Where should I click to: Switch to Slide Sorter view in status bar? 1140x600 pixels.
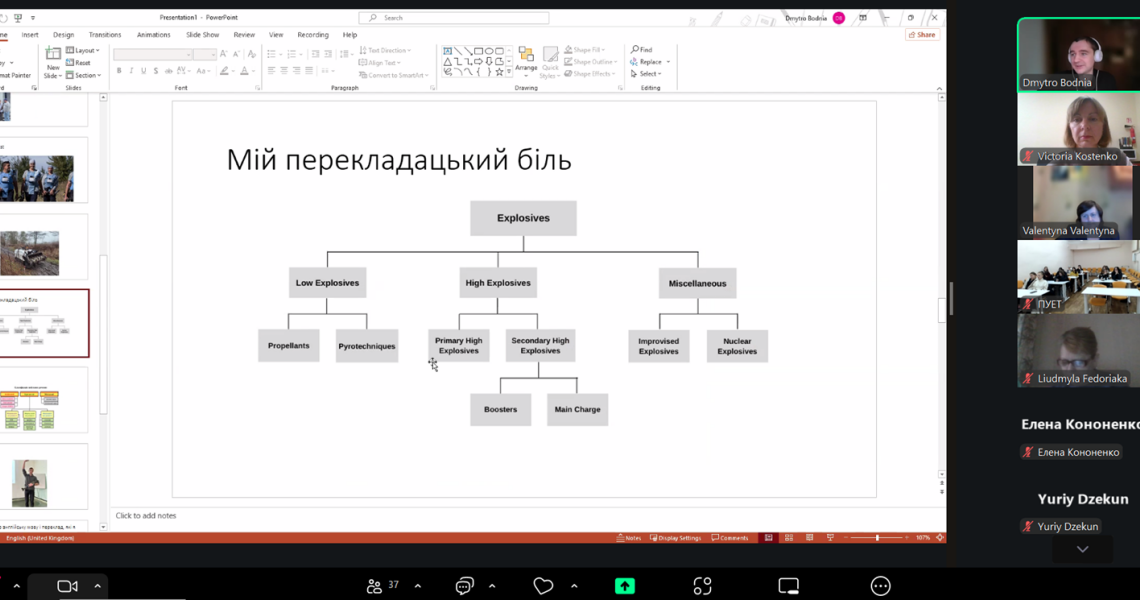pyautogui.click(x=789, y=538)
